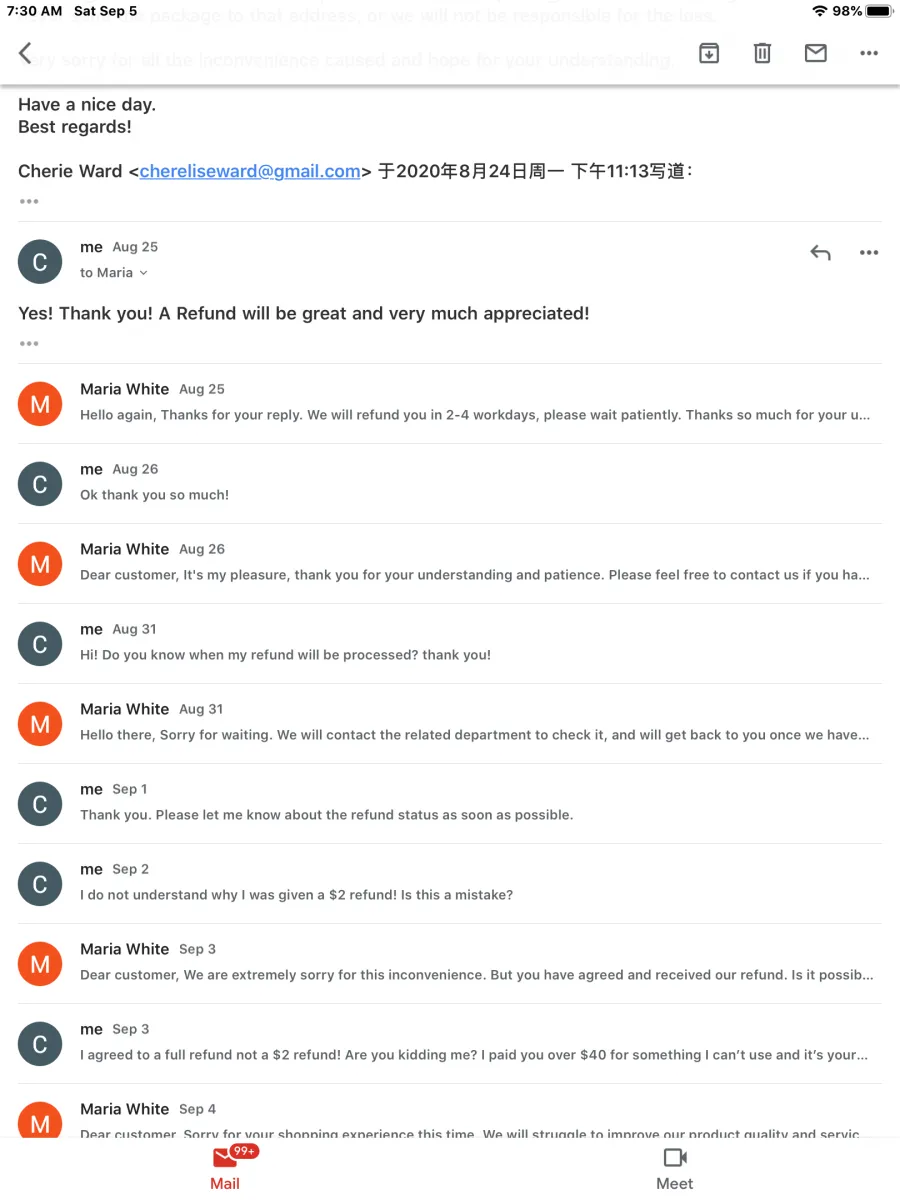Viewport: 900px width, 1200px height.
Task: Open more options on the Aug 25 message
Action: click(869, 253)
